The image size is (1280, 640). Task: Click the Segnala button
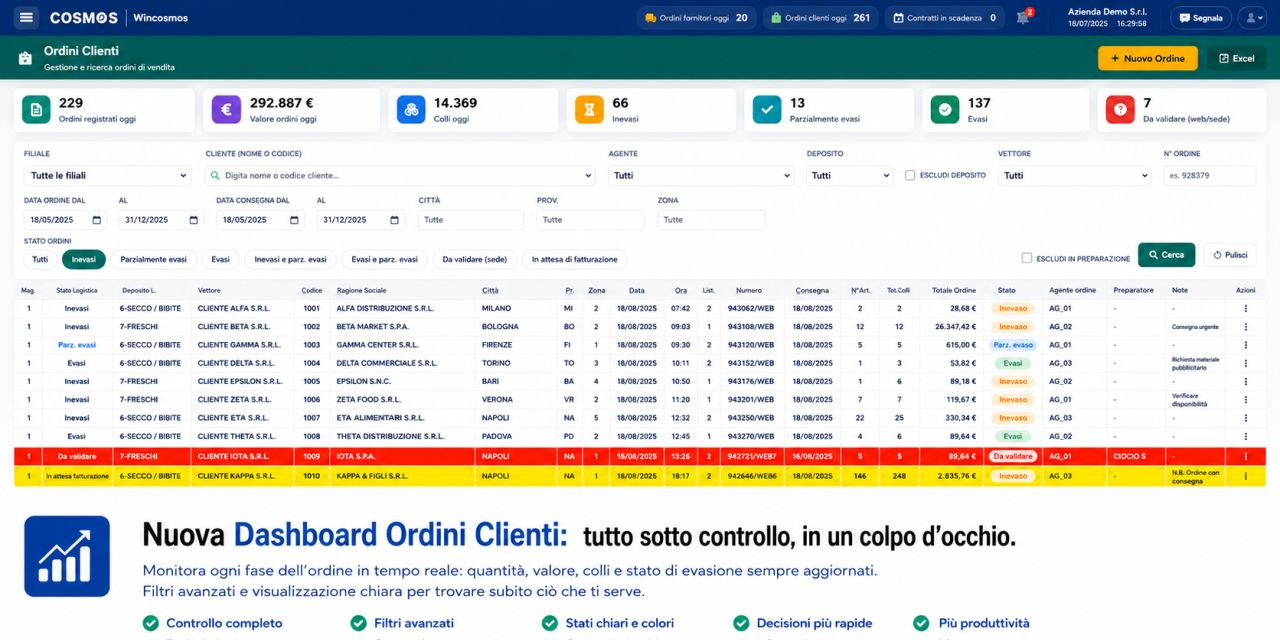(x=1200, y=18)
